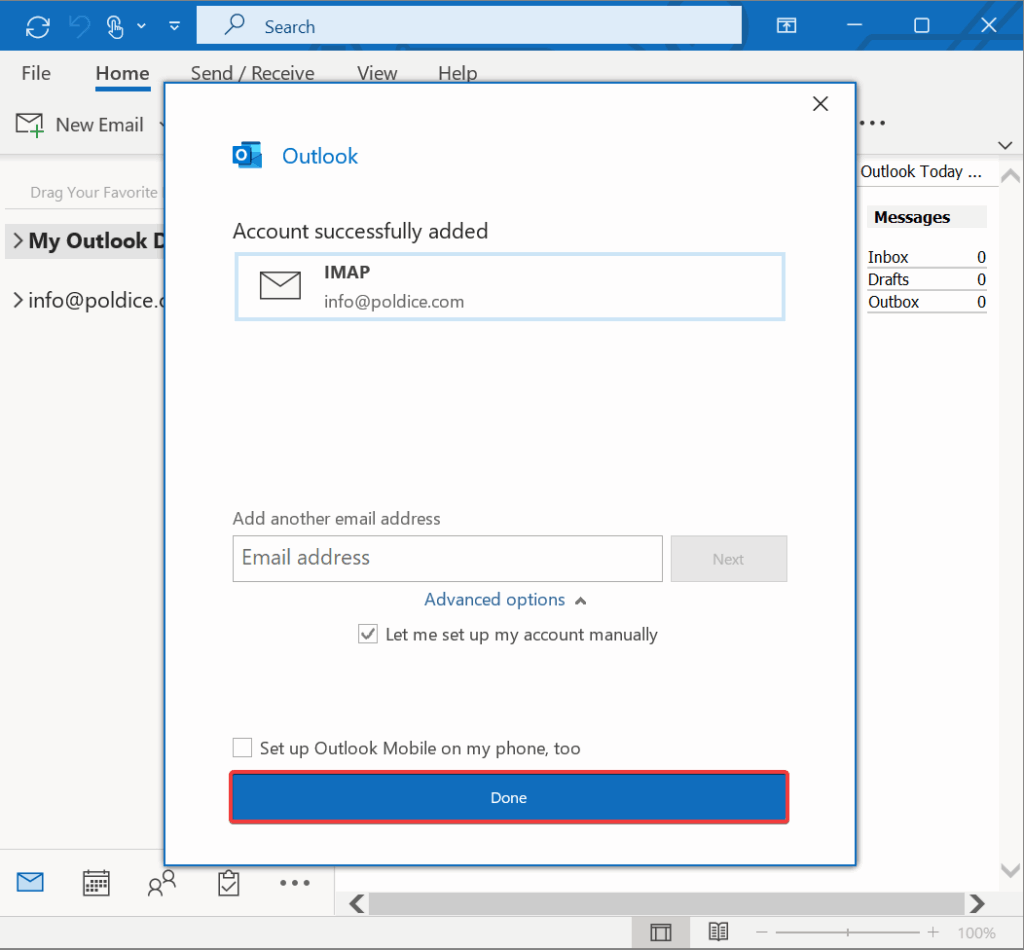Switch to Calendar view icon

click(96, 882)
